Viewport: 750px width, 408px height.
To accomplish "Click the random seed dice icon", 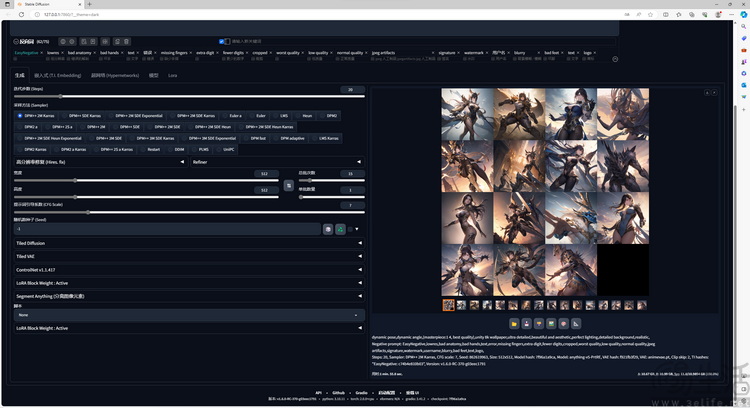I will tap(327, 229).
